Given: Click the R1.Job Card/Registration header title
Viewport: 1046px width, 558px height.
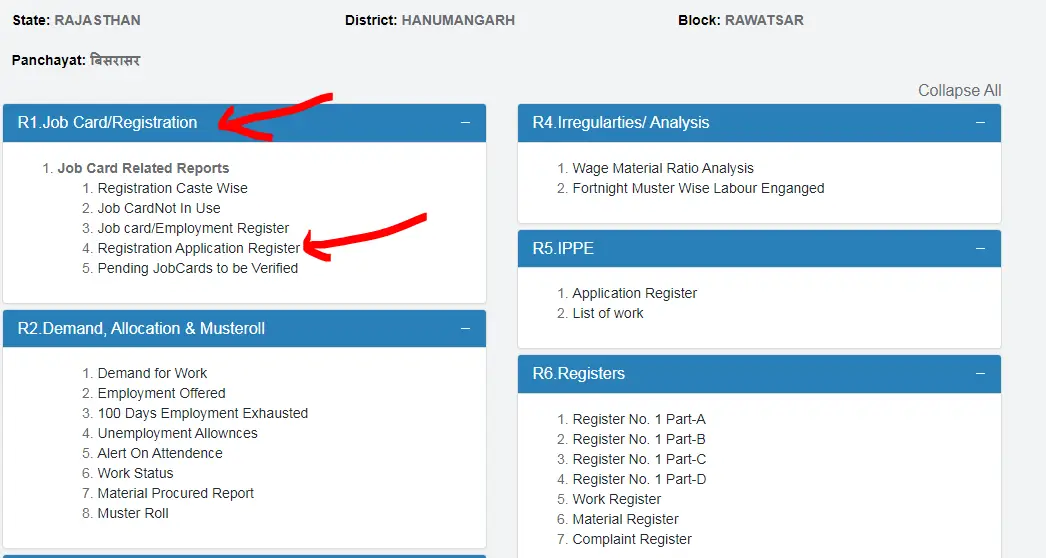Looking at the screenshot, I should [107, 123].
